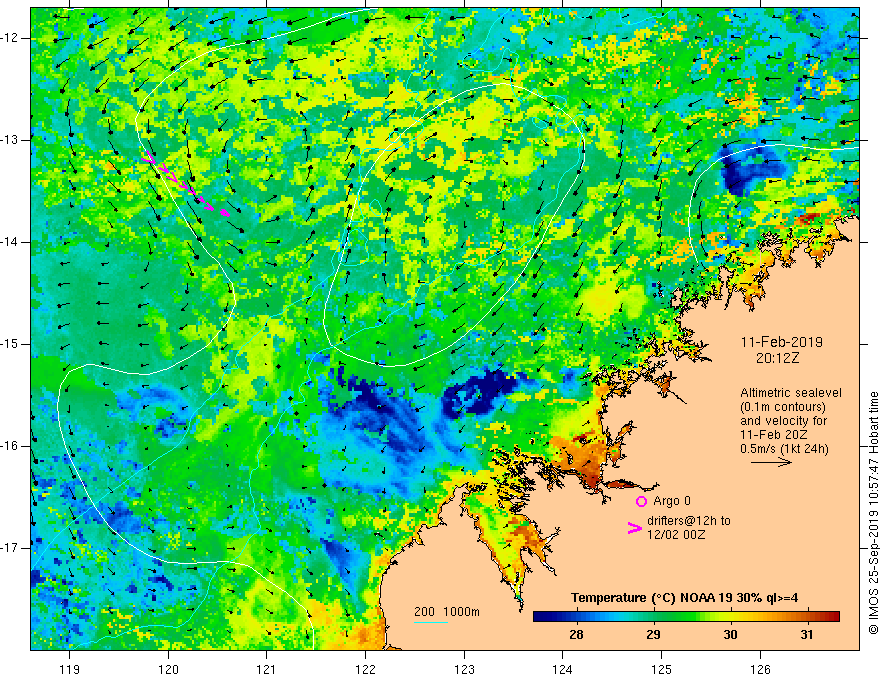Screen dimensions: 880x680
Task: Click the '11-Feb-2019' date label
Action: click(782, 342)
